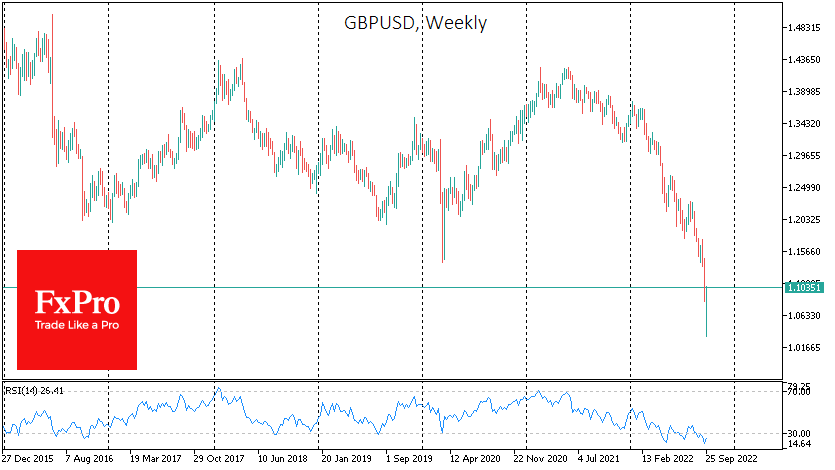Click the 12 Apr 2020 date label
This screenshot has width=835, height=470.
[475, 458]
